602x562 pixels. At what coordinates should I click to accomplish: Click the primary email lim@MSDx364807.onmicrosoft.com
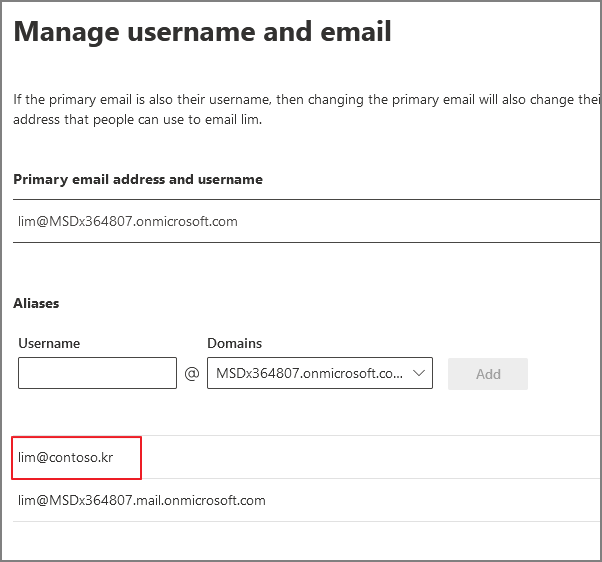pos(128,221)
